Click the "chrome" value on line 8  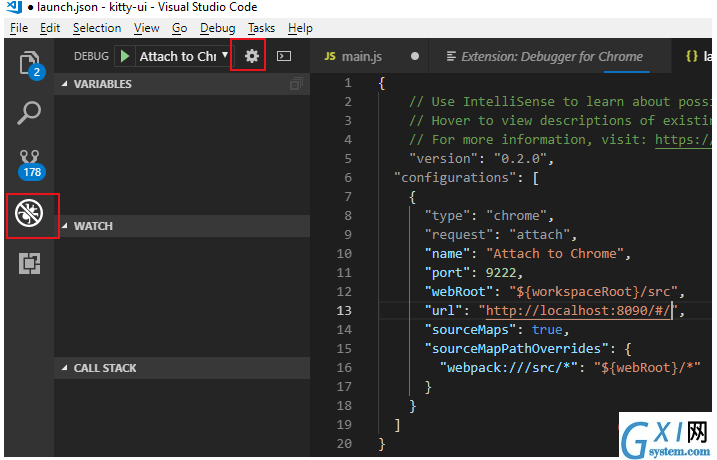[516, 216]
